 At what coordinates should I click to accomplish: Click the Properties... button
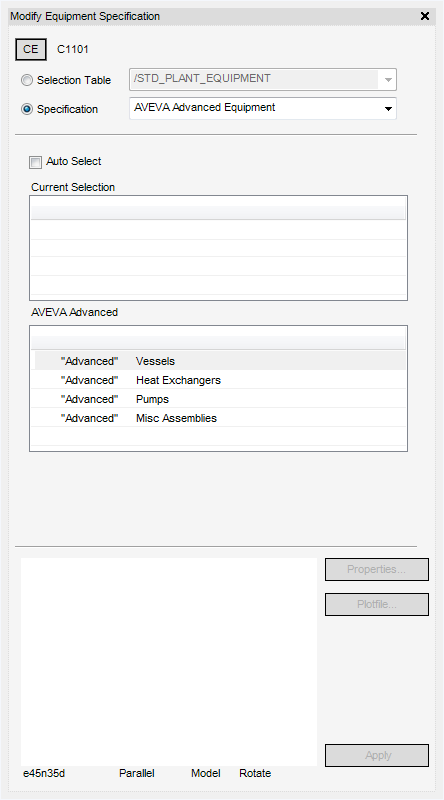pyautogui.click(x=377, y=569)
